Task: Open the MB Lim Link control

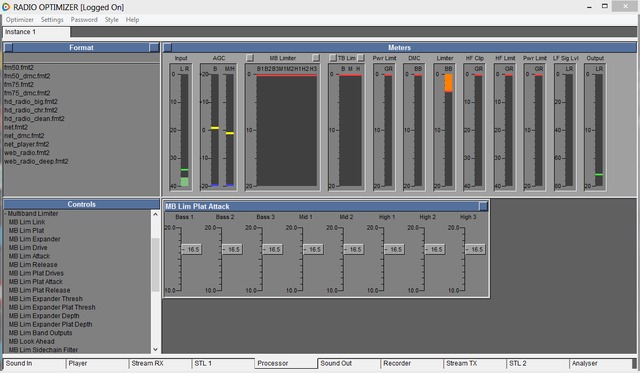Action: 27,222
